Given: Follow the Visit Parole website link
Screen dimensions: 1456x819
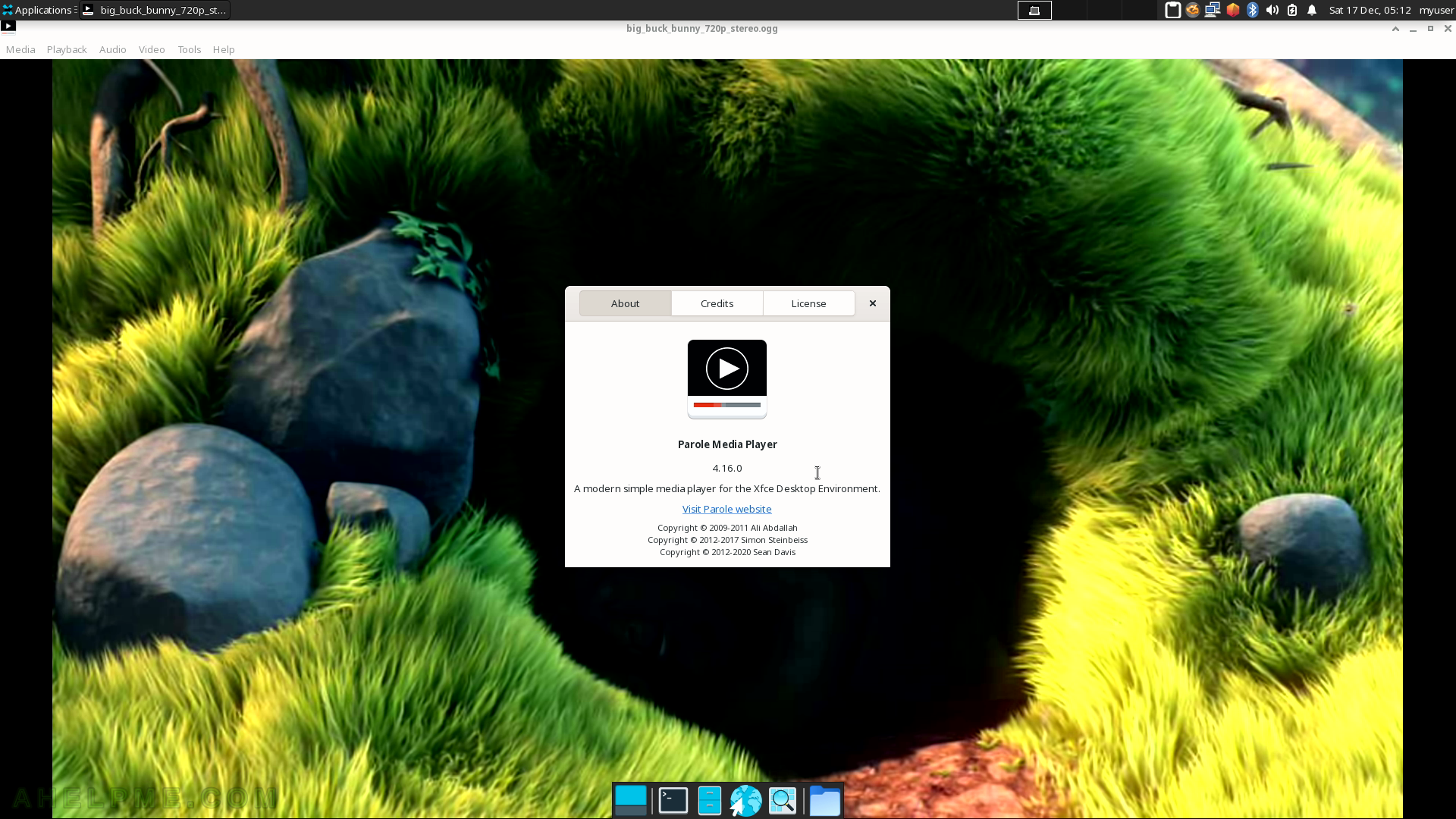Looking at the screenshot, I should [x=726, y=510].
